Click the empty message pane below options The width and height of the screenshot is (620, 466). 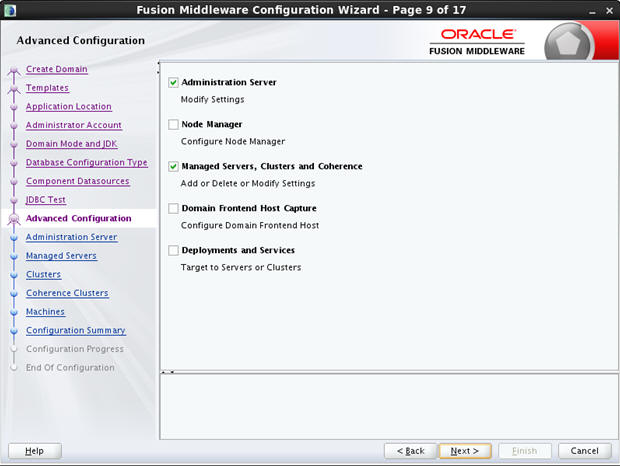tap(389, 406)
